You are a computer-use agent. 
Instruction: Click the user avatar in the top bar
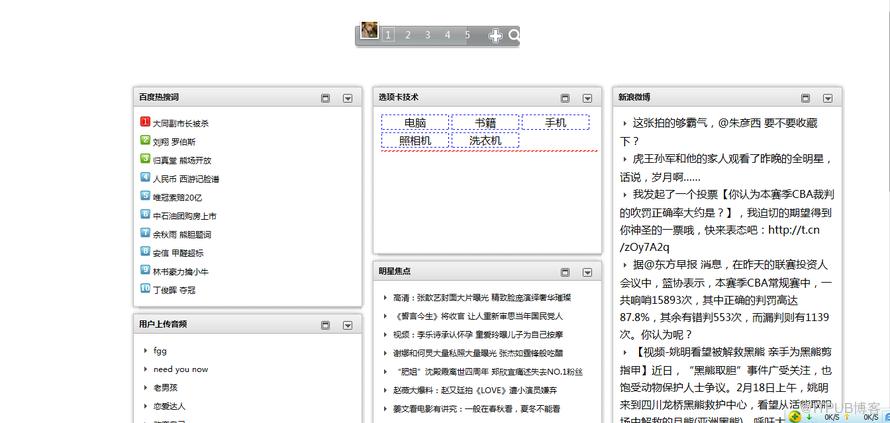[x=370, y=31]
